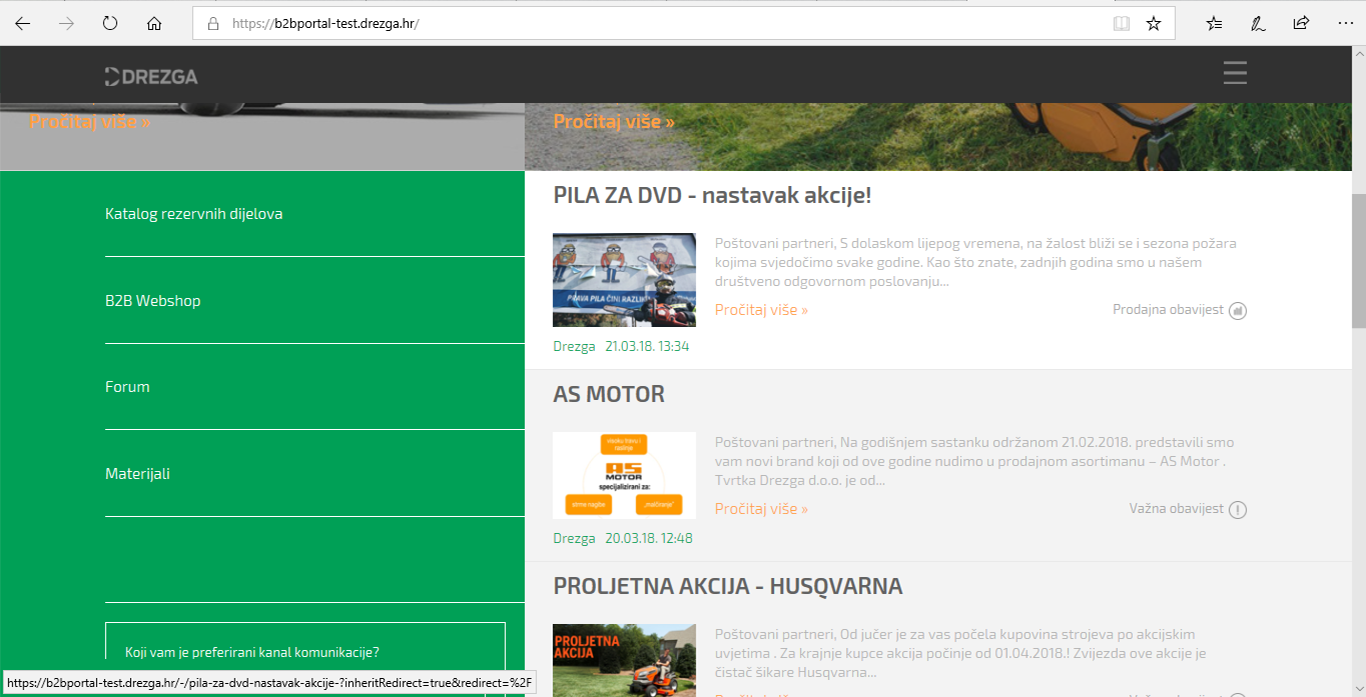This screenshot has height=697, width=1366.
Task: Open the AS Motor article thumbnail
Action: coord(624,475)
